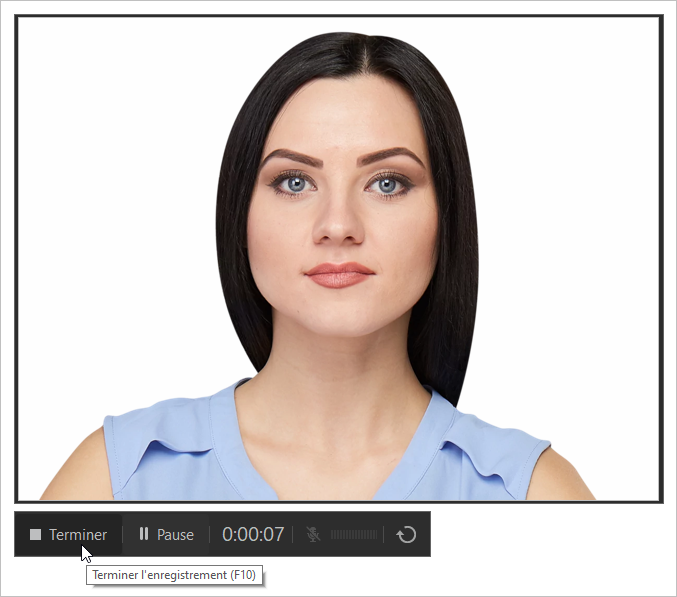Restart recording with the circular arrow icon
The height and width of the screenshot is (597, 677).
406,535
